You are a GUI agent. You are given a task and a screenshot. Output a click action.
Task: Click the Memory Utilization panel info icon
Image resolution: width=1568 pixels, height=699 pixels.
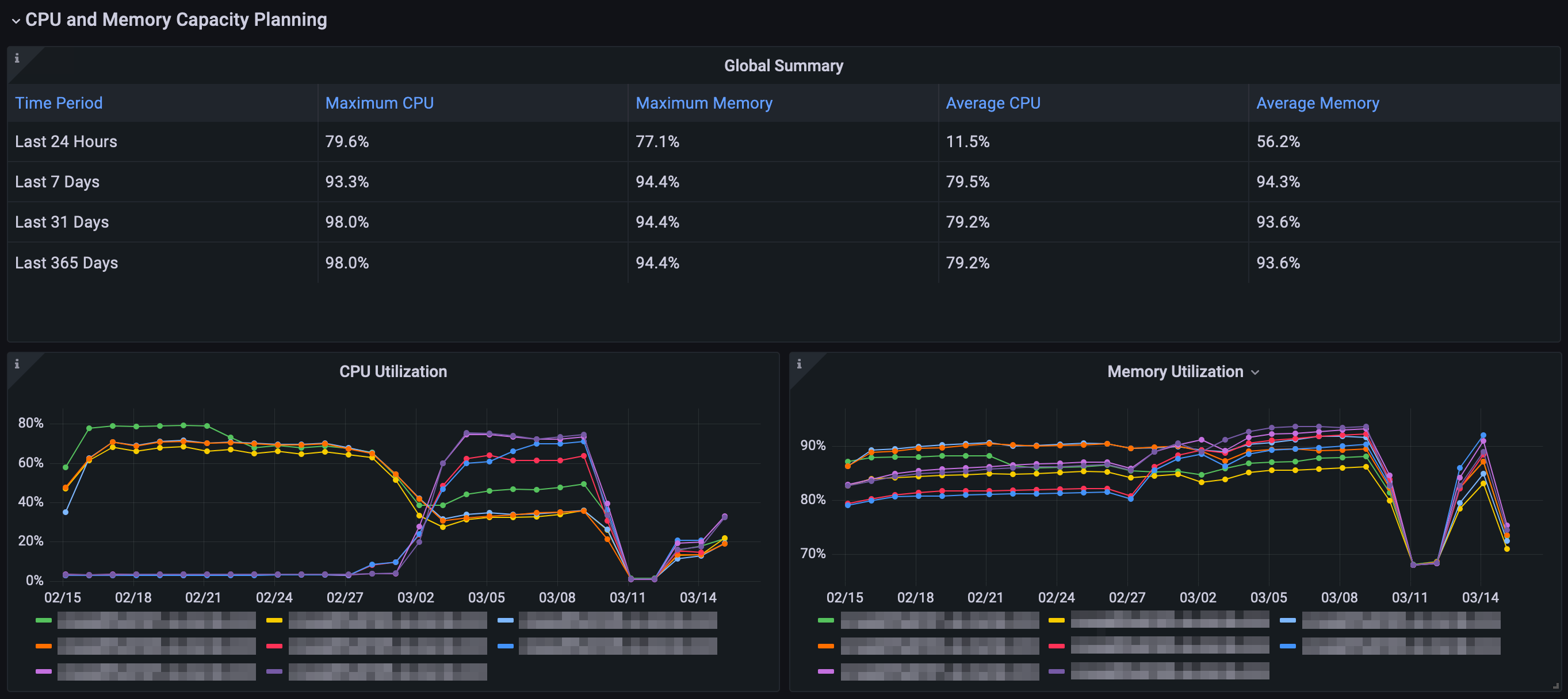[x=798, y=364]
